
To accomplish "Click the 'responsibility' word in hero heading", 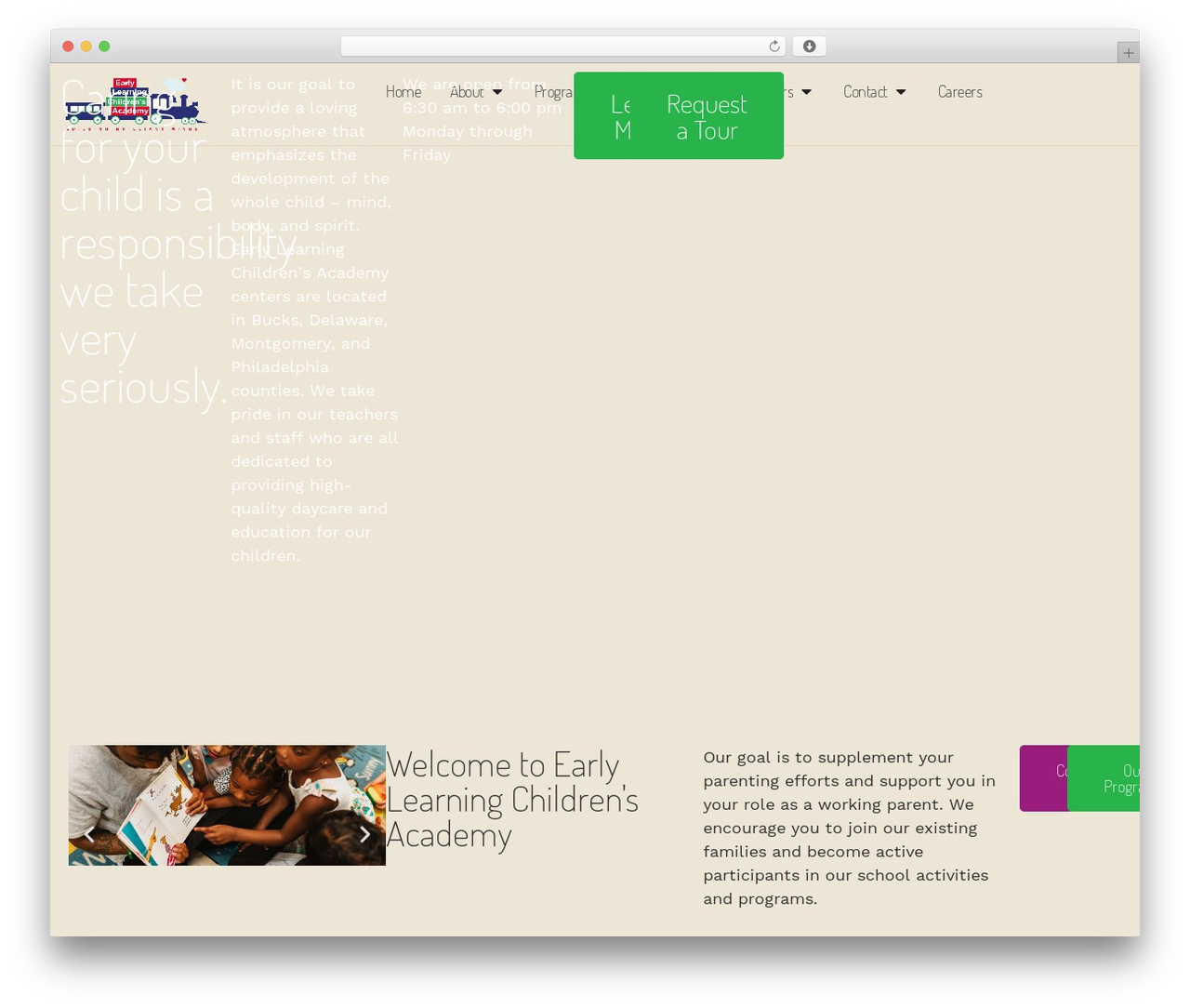I will pos(178,244).
